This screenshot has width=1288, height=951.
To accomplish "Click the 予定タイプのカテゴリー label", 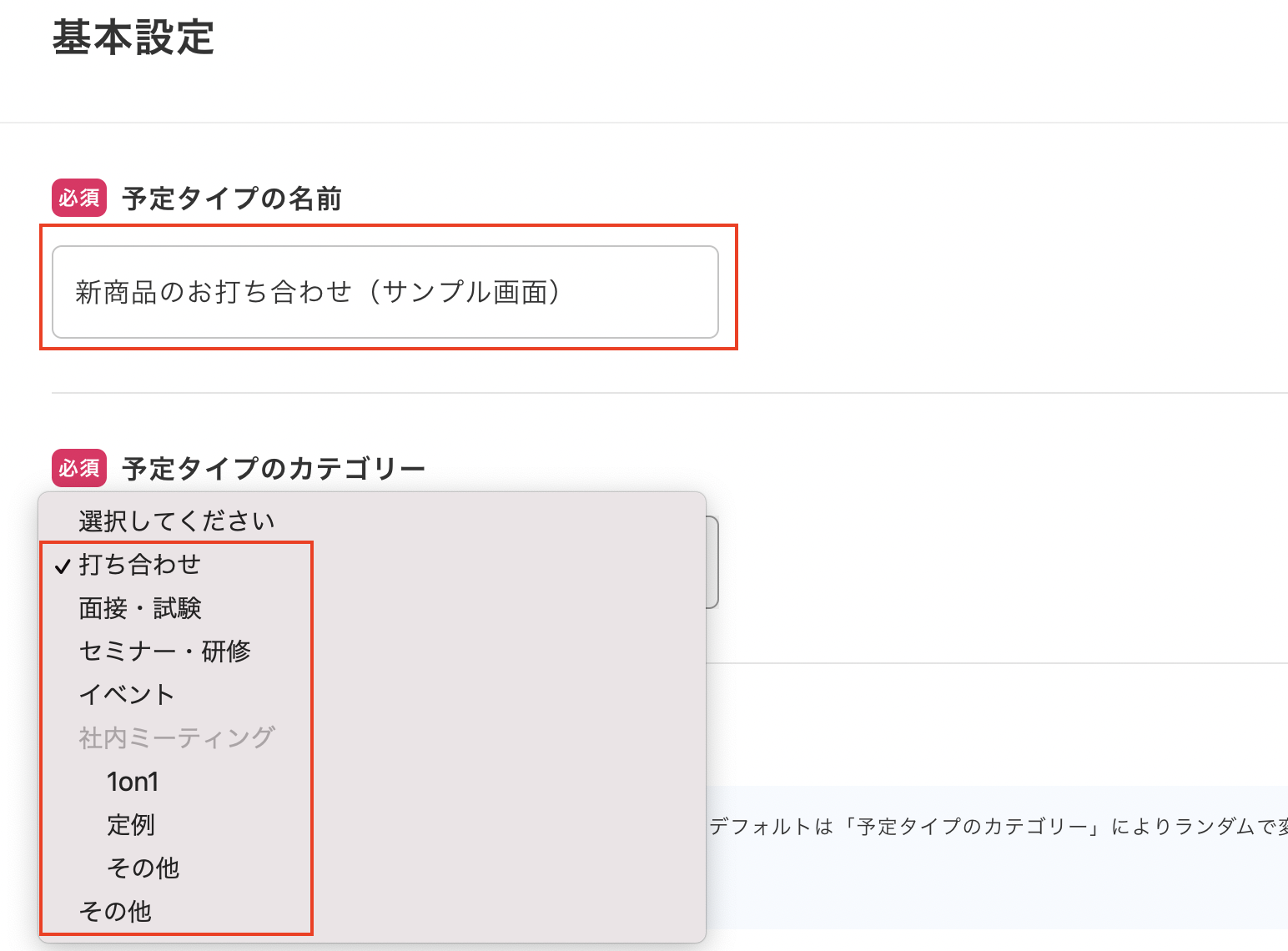I will click(273, 468).
